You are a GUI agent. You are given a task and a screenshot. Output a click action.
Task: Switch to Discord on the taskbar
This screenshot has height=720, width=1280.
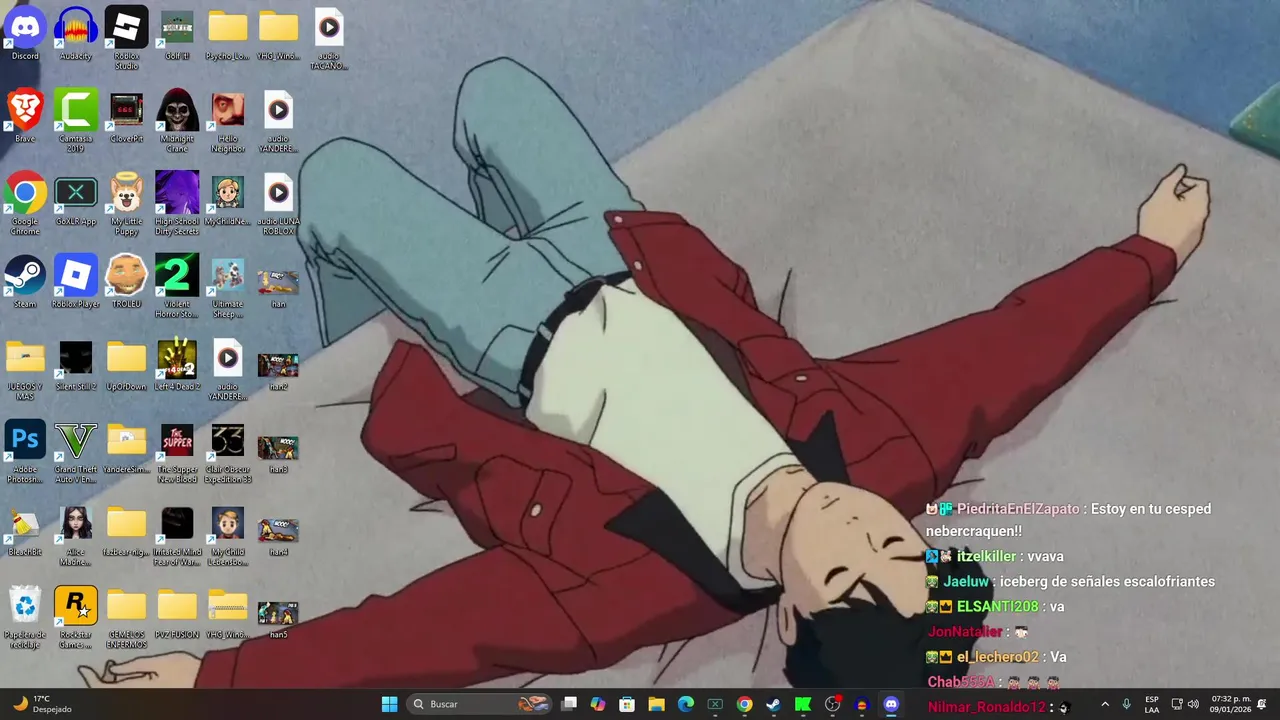point(891,704)
